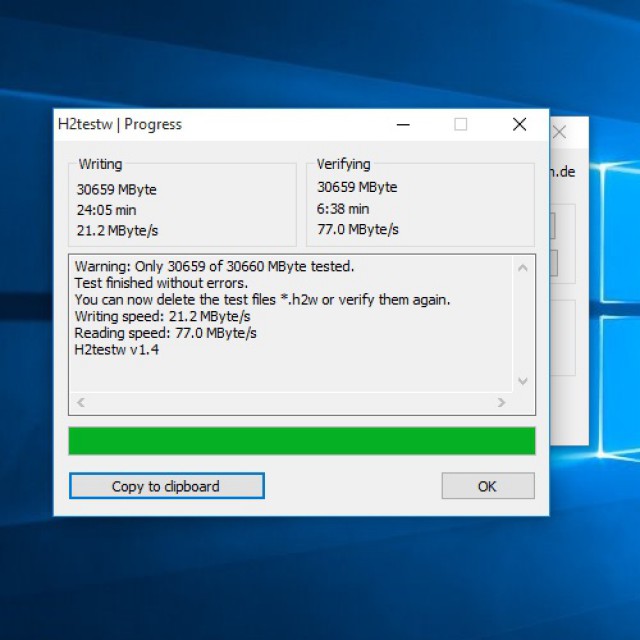Click 'Reading speed: 77.0 MByte/s' log line

(x=165, y=333)
